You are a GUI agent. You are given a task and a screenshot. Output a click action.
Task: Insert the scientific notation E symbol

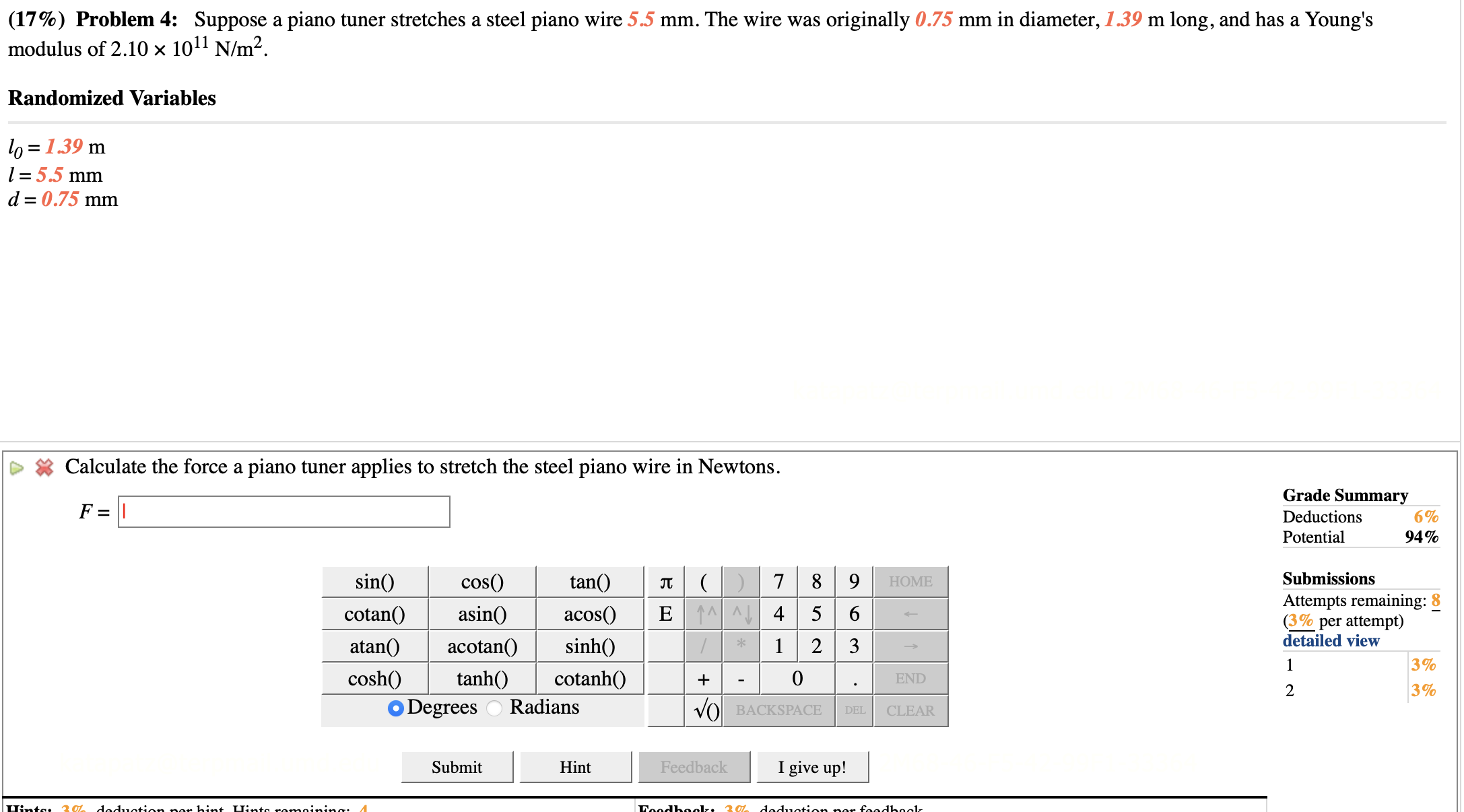[x=666, y=613]
